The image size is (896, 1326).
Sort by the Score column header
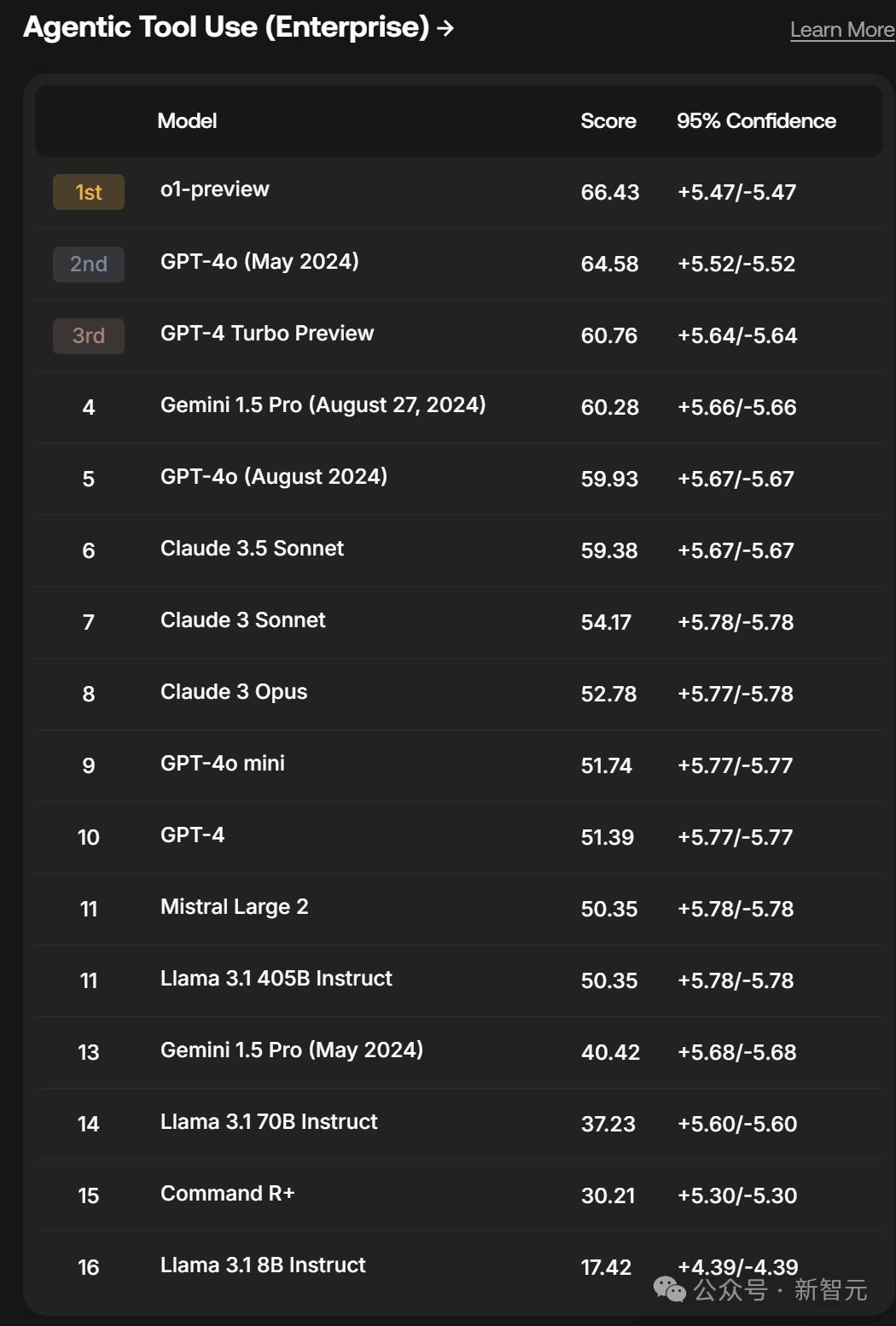(x=608, y=121)
